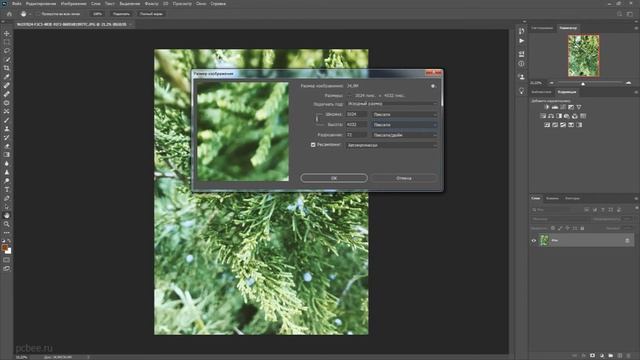Hide the layer using eye icon
Image resolution: width=640 pixels, height=360 pixels.
pos(533,241)
